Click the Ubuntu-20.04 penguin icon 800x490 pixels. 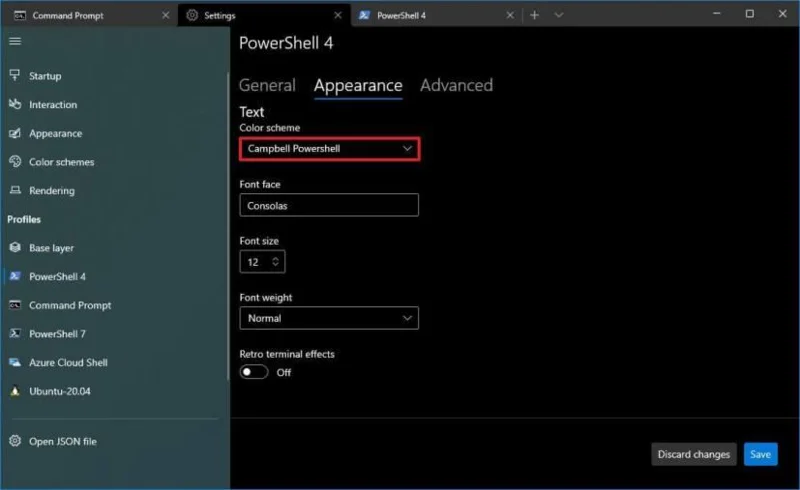click(x=15, y=391)
